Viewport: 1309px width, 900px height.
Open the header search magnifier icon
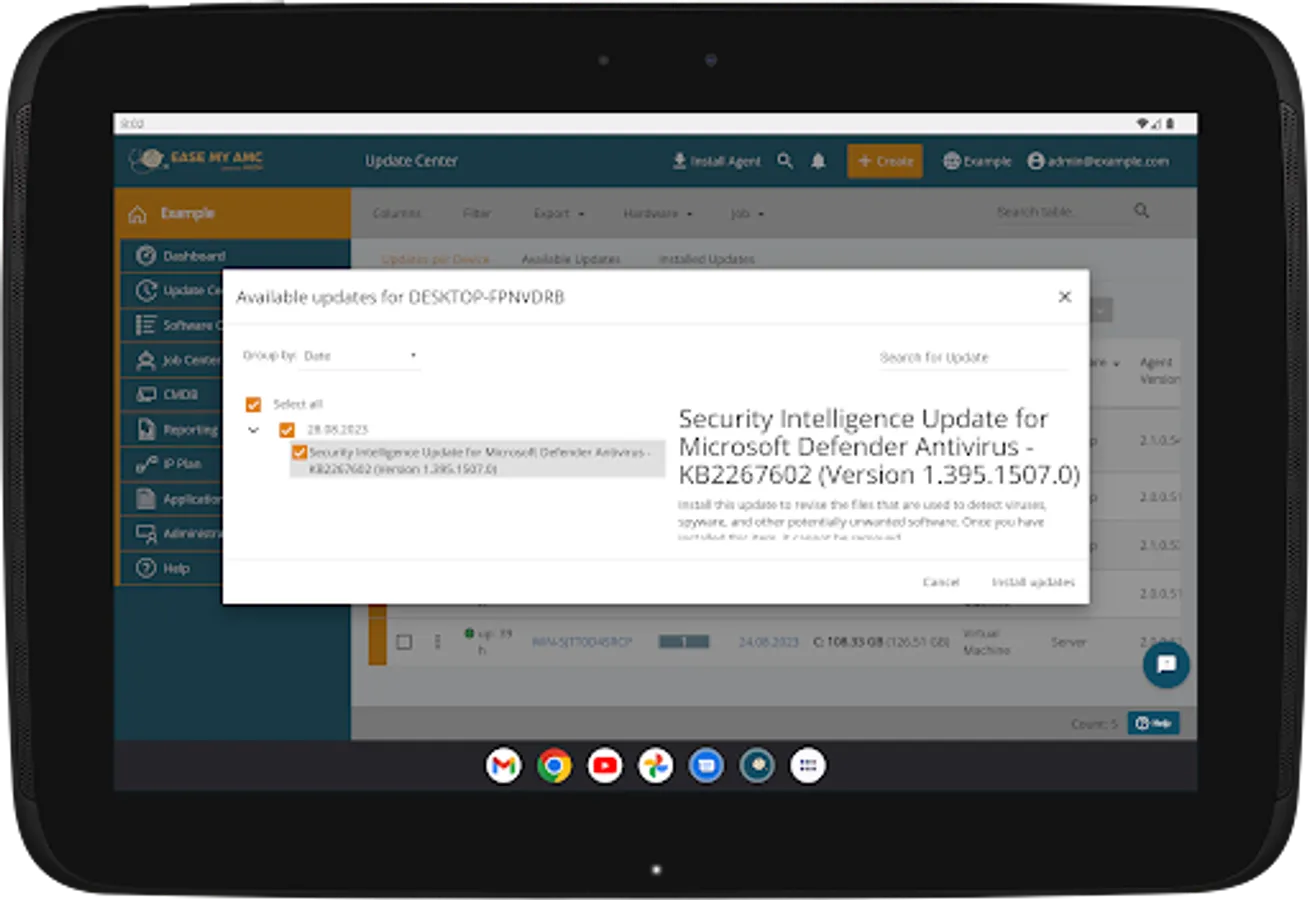785,161
